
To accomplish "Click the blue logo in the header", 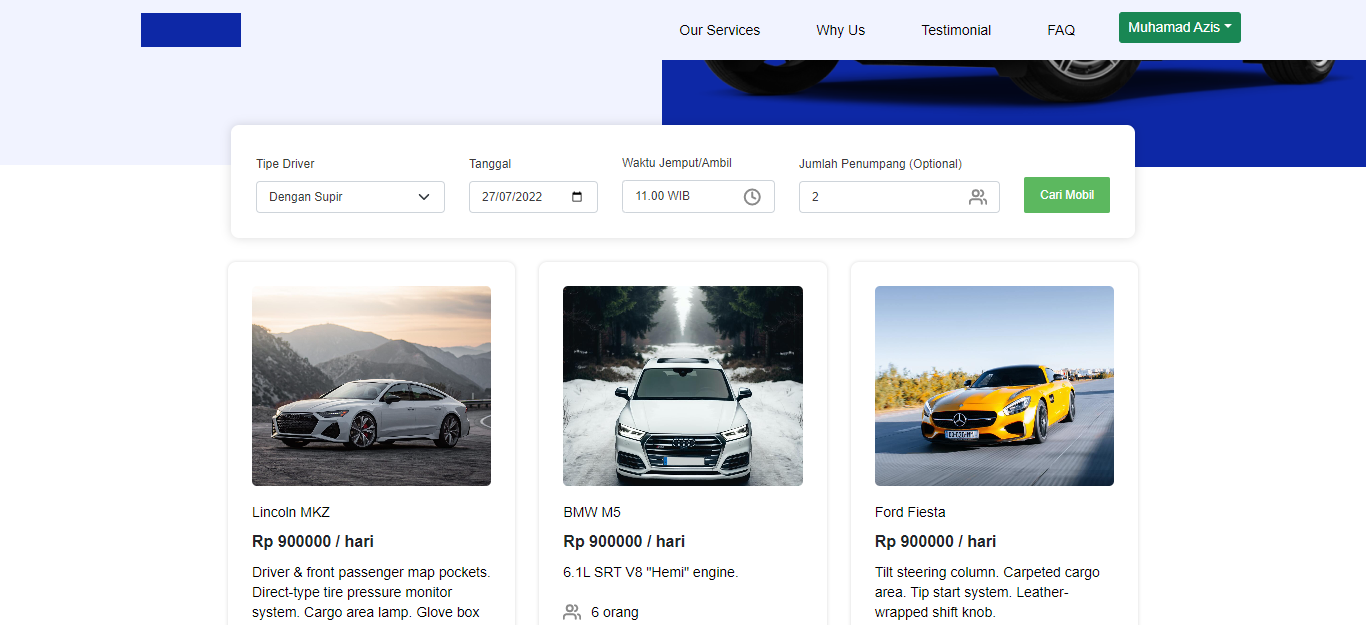I will [190, 30].
